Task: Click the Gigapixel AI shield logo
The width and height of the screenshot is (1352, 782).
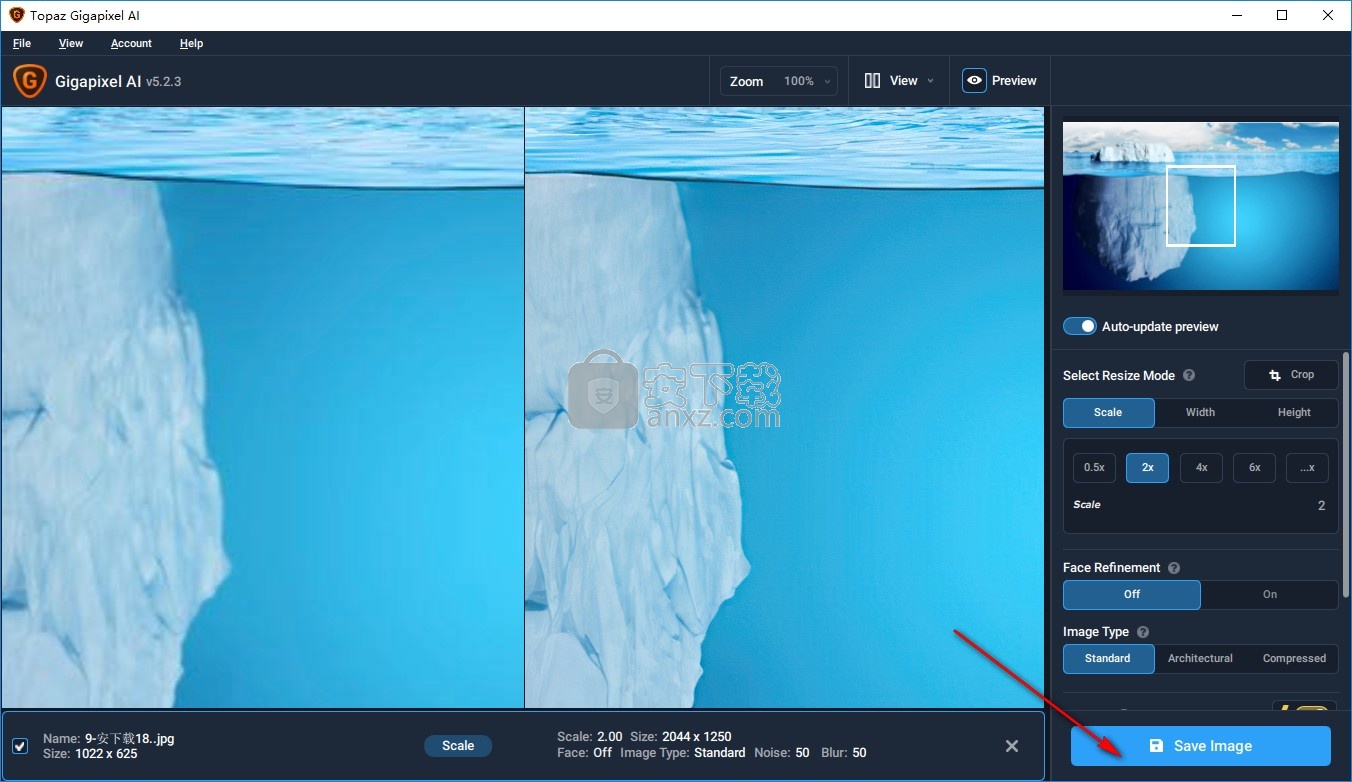Action: [x=29, y=81]
